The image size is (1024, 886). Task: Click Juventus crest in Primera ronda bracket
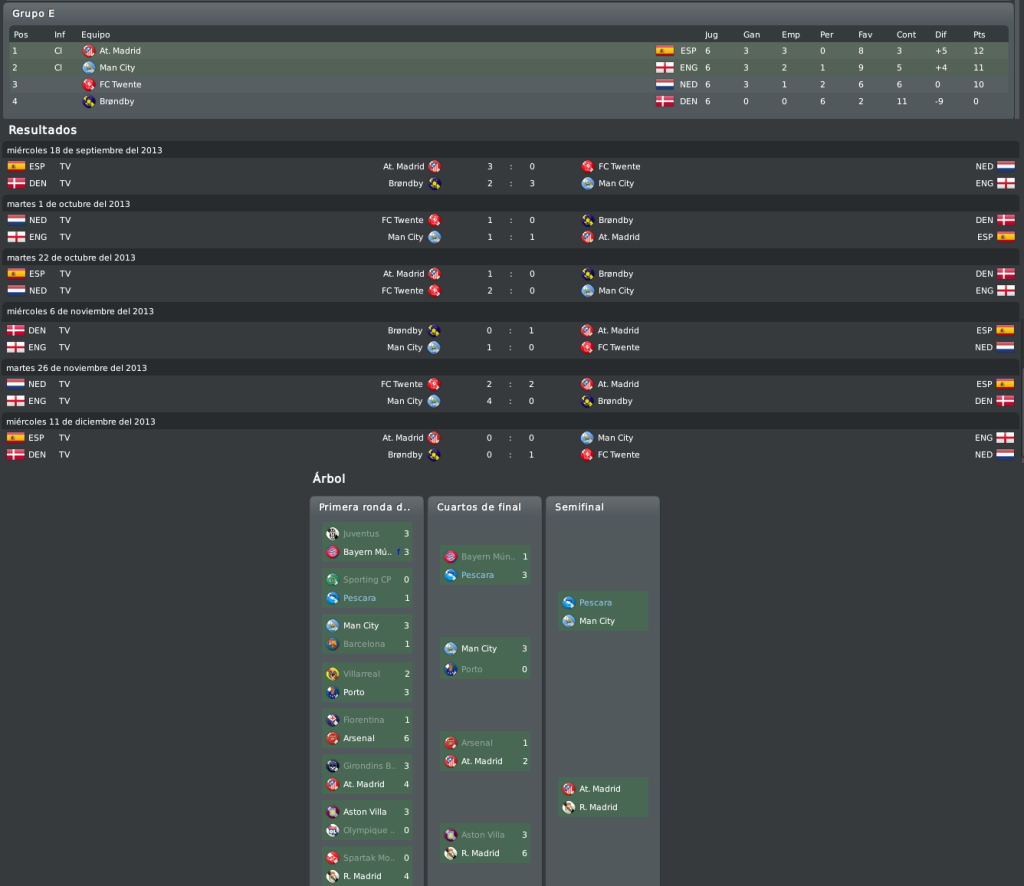click(332, 534)
